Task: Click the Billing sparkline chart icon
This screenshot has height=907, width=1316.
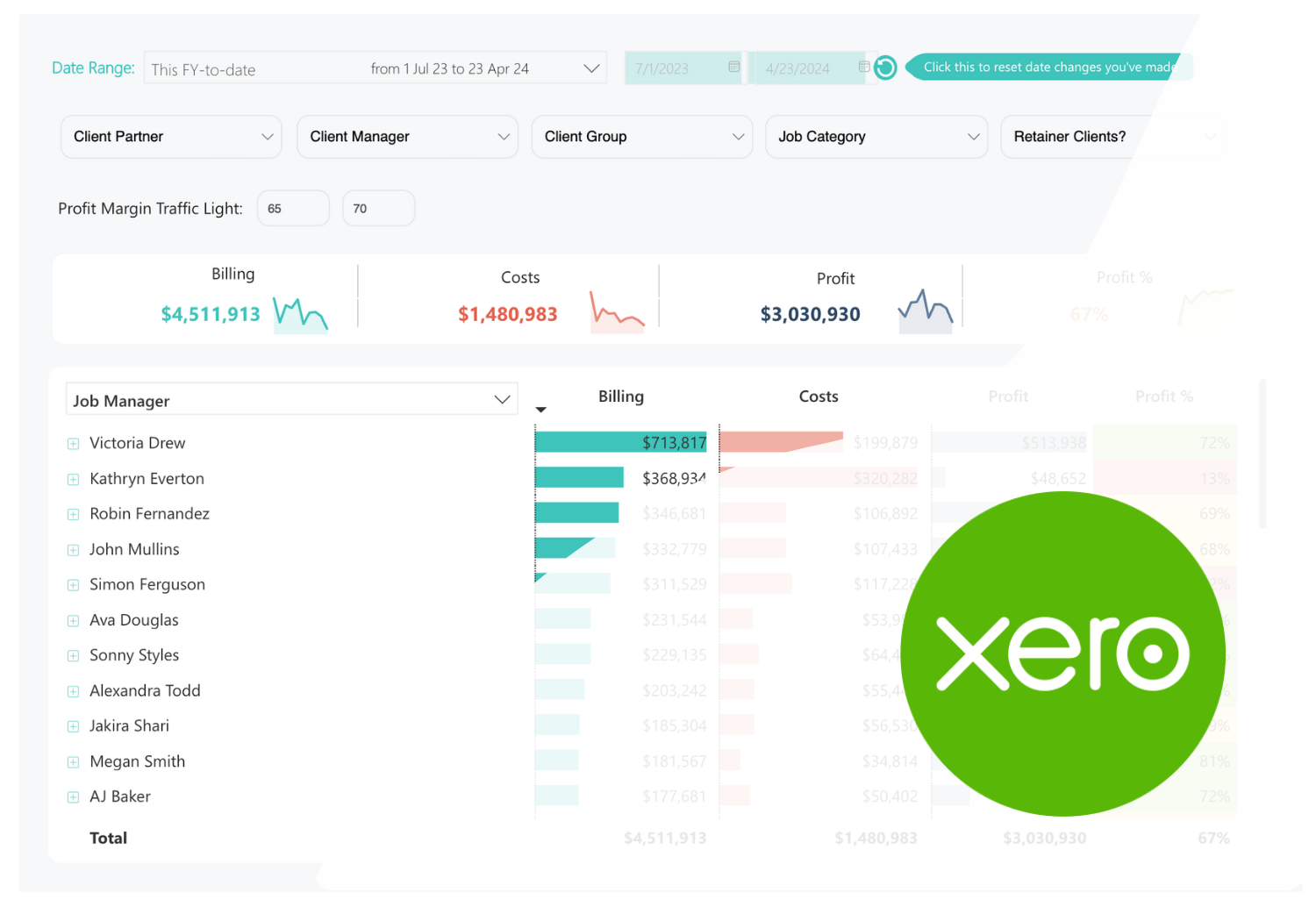Action: coord(300,315)
